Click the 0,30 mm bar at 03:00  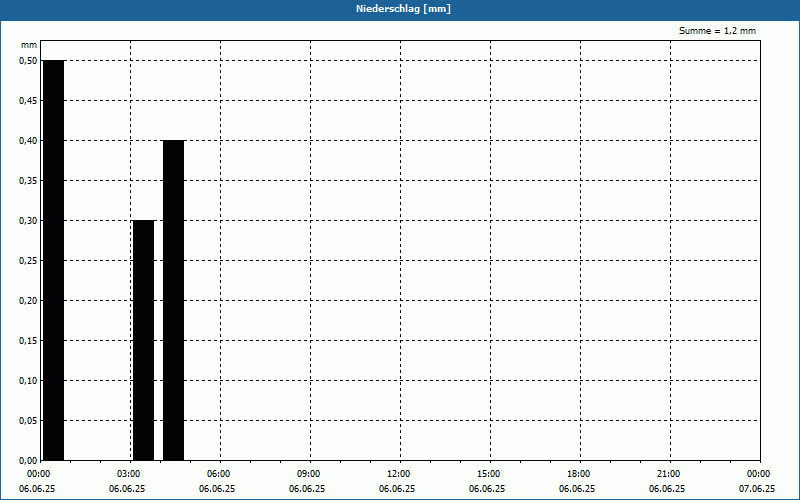(x=143, y=340)
